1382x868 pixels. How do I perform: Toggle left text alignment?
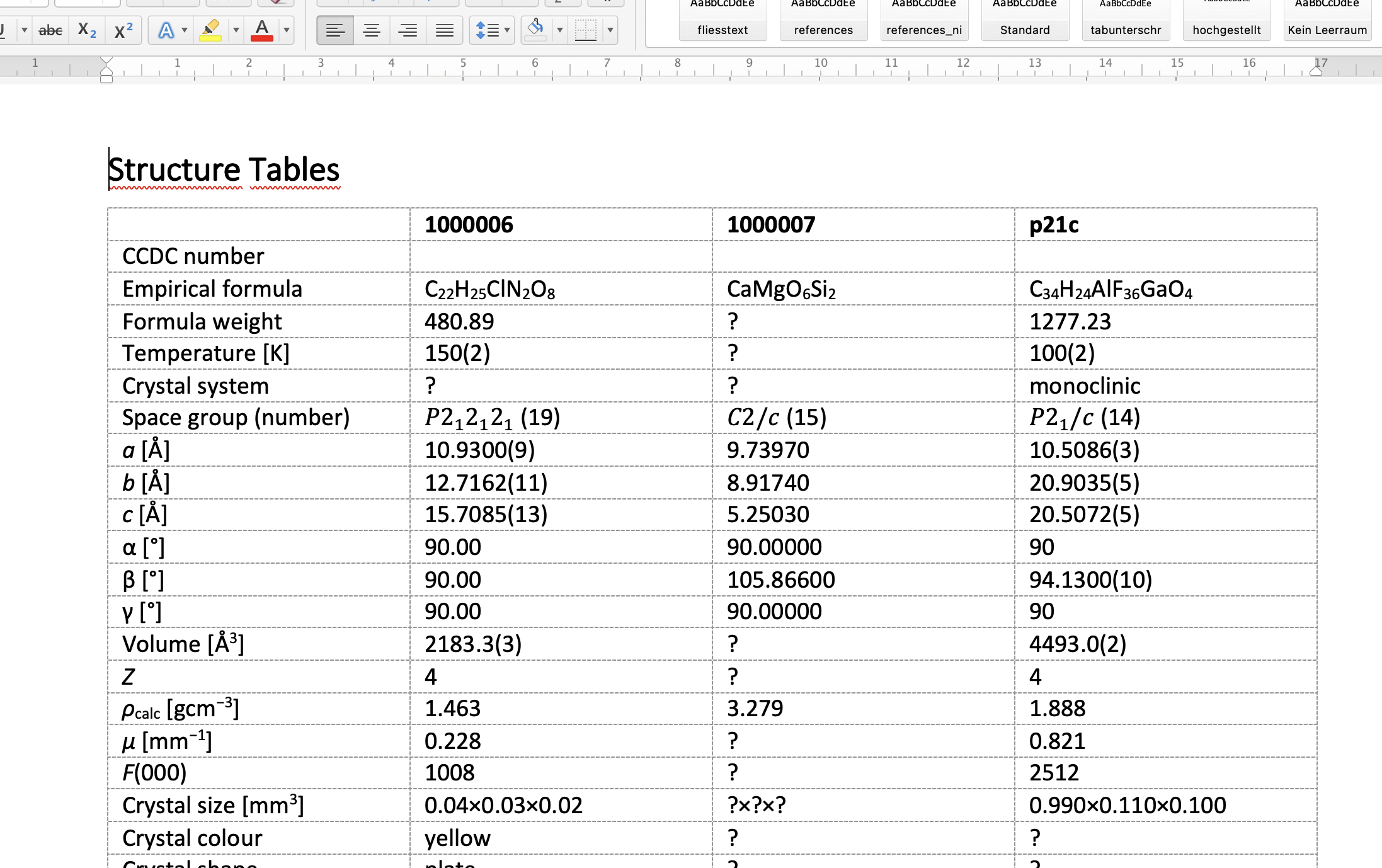tap(335, 30)
